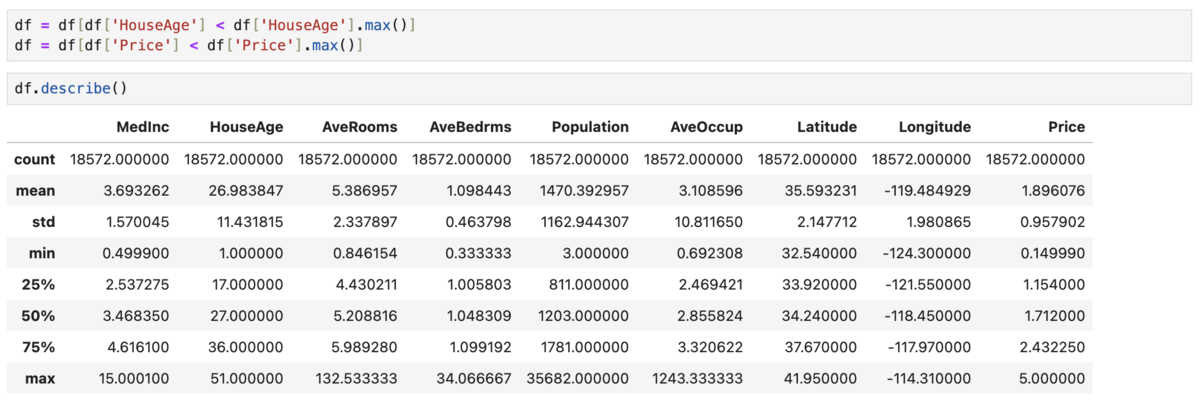Screen dimensions: 1200x407
Task: Select mean Price value 1.896076
Action: coord(1052,190)
